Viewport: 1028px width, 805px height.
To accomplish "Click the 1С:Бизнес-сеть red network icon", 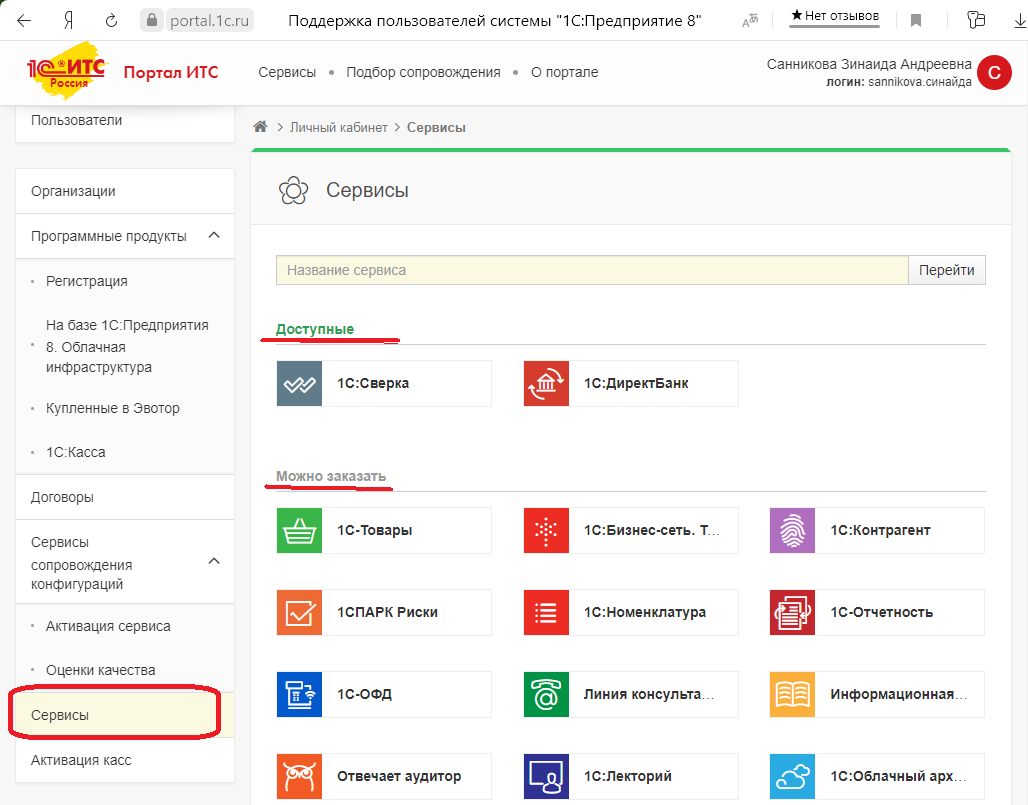I will pyautogui.click(x=546, y=530).
